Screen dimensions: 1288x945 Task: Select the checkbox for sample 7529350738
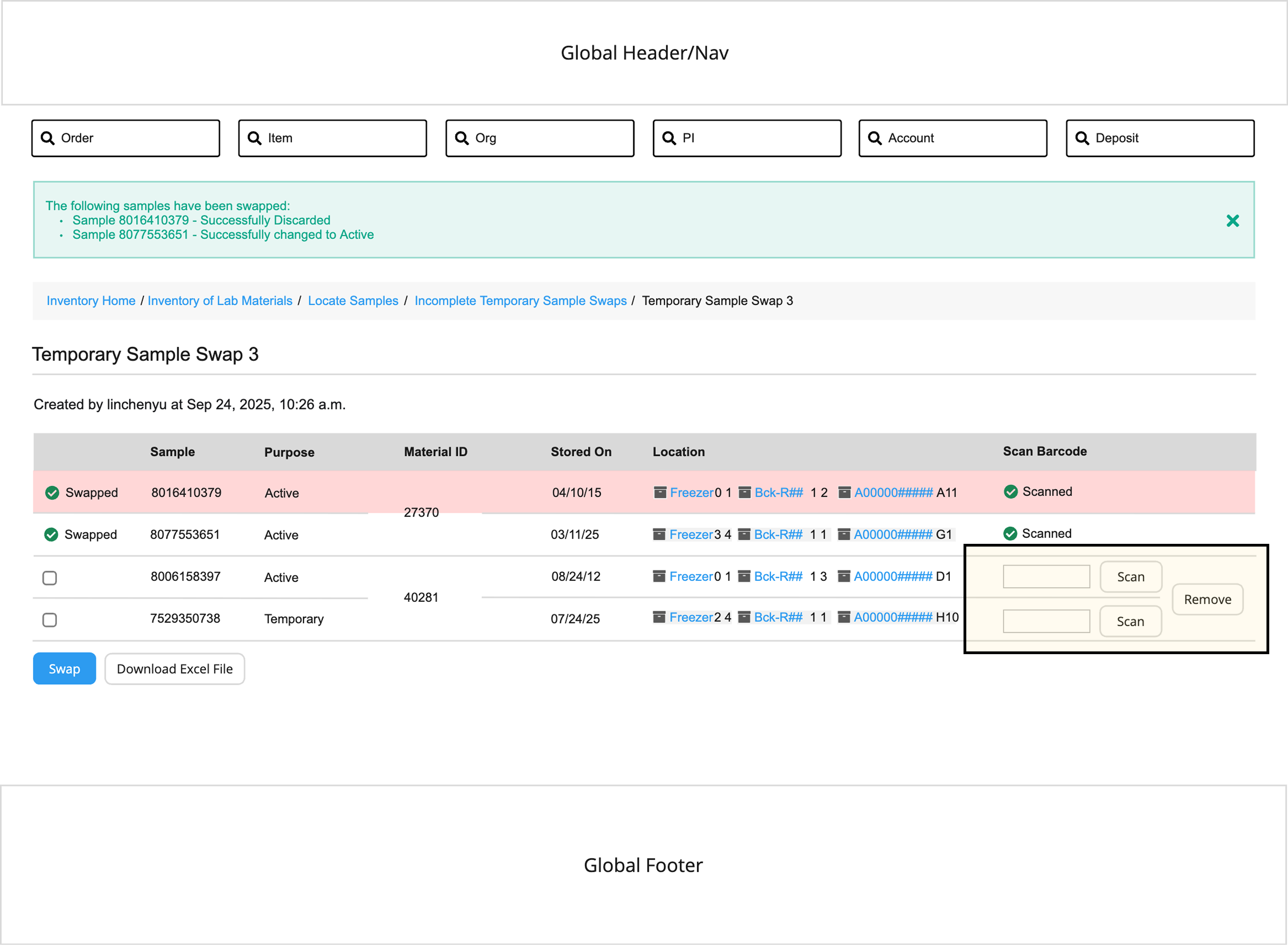[50, 620]
